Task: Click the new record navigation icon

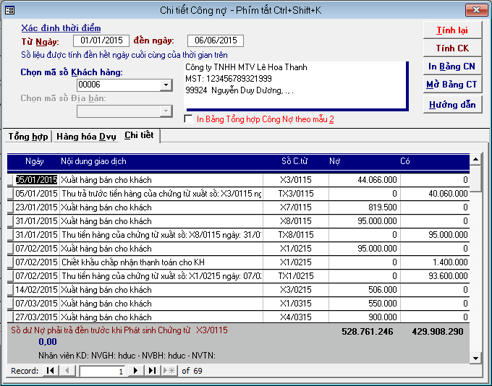Action: pyautogui.click(x=169, y=371)
